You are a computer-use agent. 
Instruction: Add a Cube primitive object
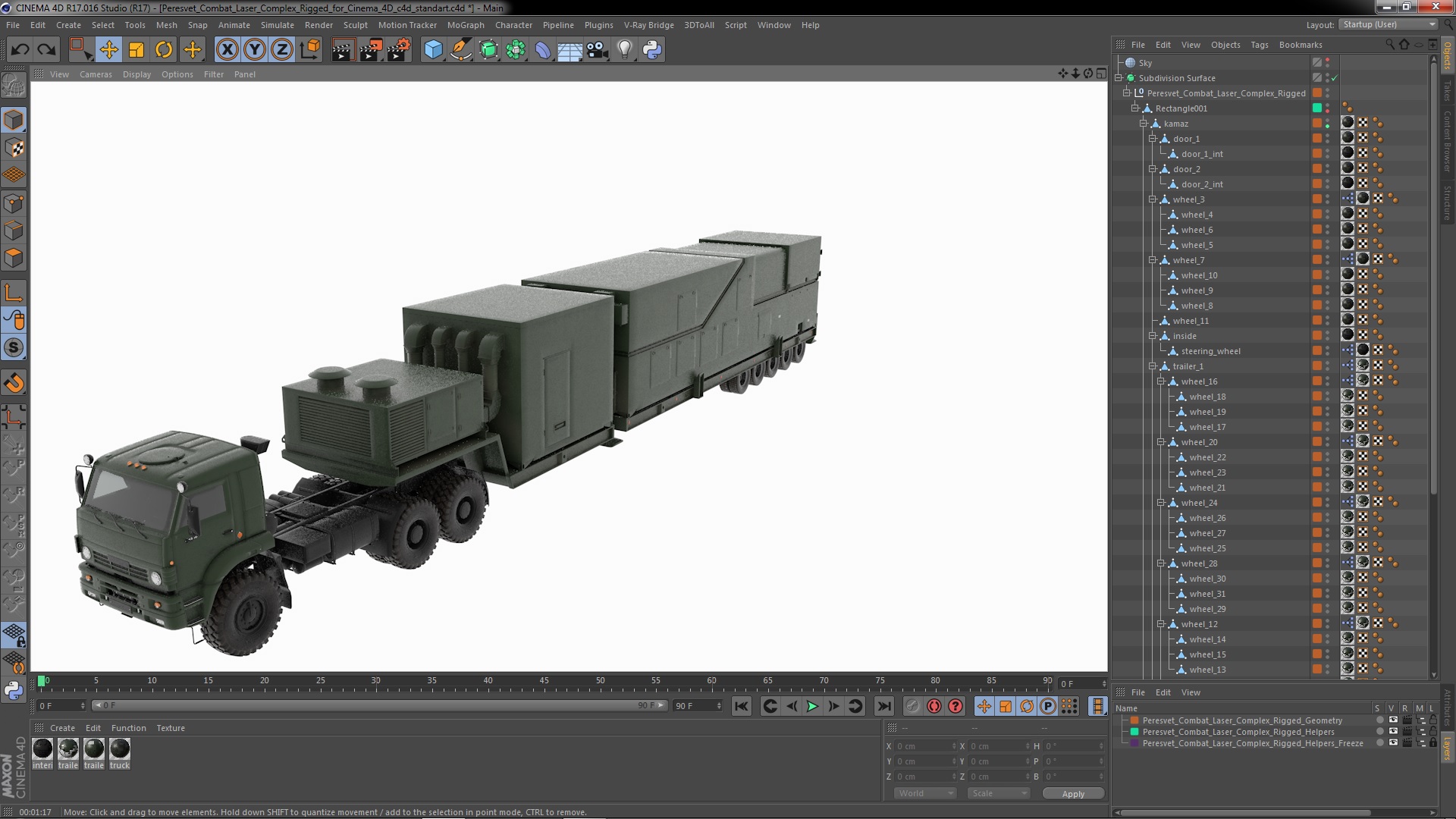[433, 50]
